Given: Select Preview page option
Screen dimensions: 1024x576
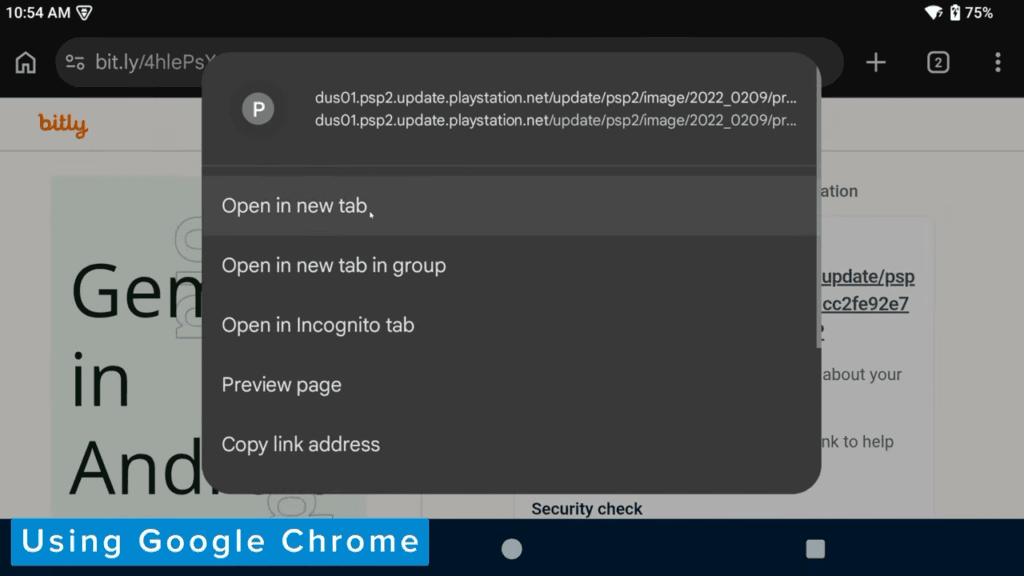Looking at the screenshot, I should pyautogui.click(x=509, y=385).
